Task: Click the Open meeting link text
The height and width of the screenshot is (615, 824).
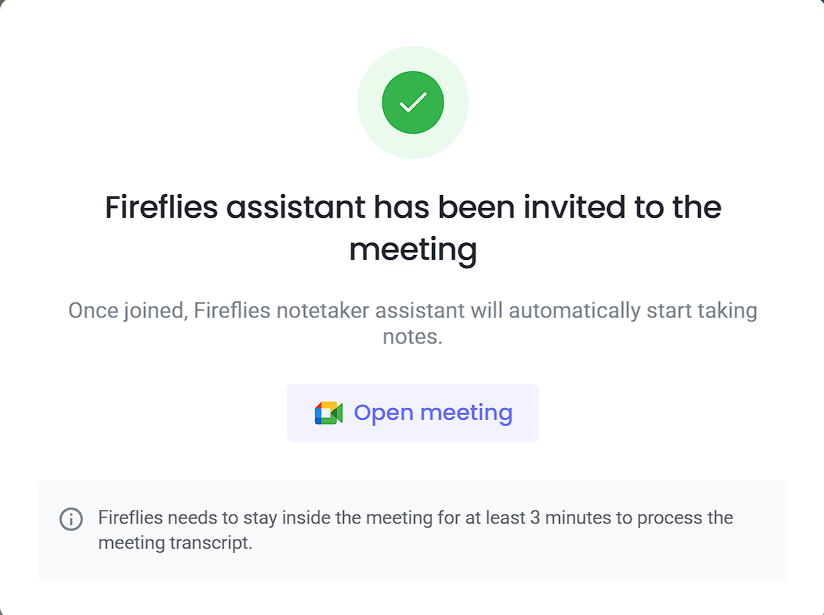Action: coord(433,412)
